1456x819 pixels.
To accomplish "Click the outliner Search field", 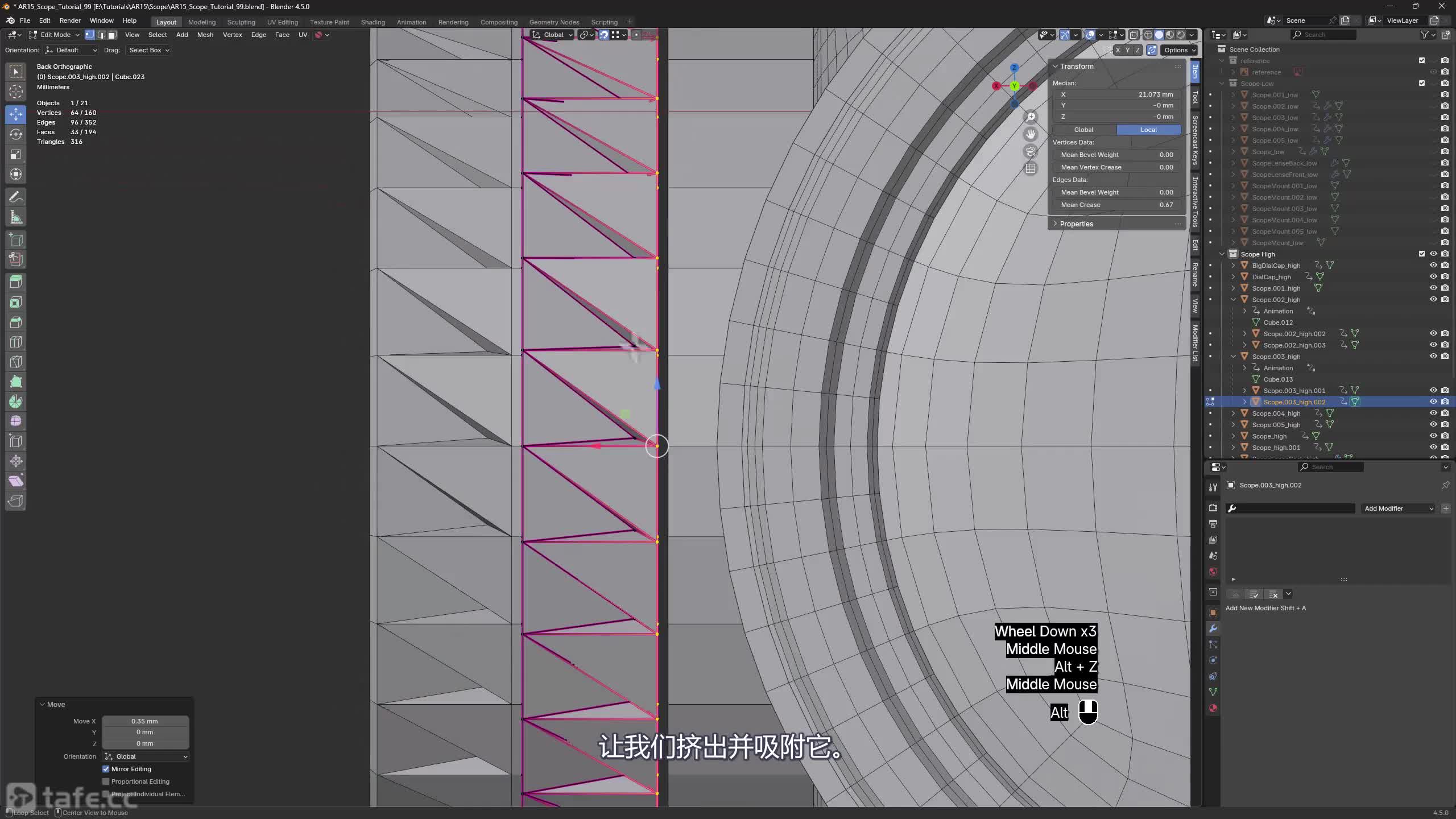I will [1324, 35].
